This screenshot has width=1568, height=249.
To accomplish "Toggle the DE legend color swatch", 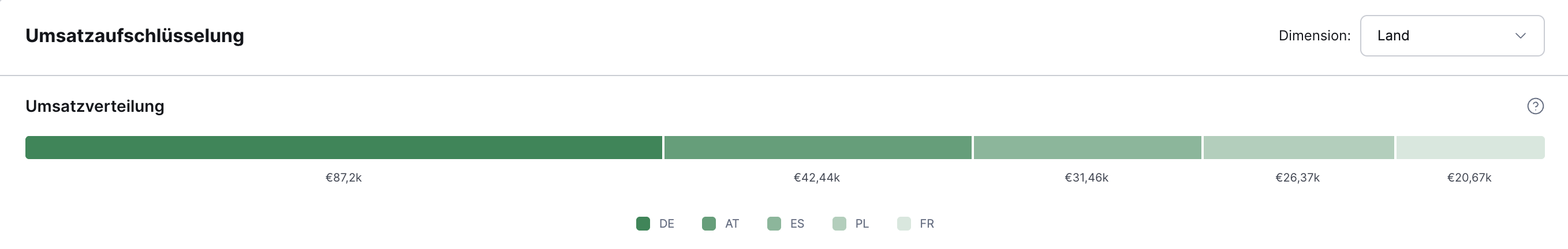I will (x=643, y=224).
